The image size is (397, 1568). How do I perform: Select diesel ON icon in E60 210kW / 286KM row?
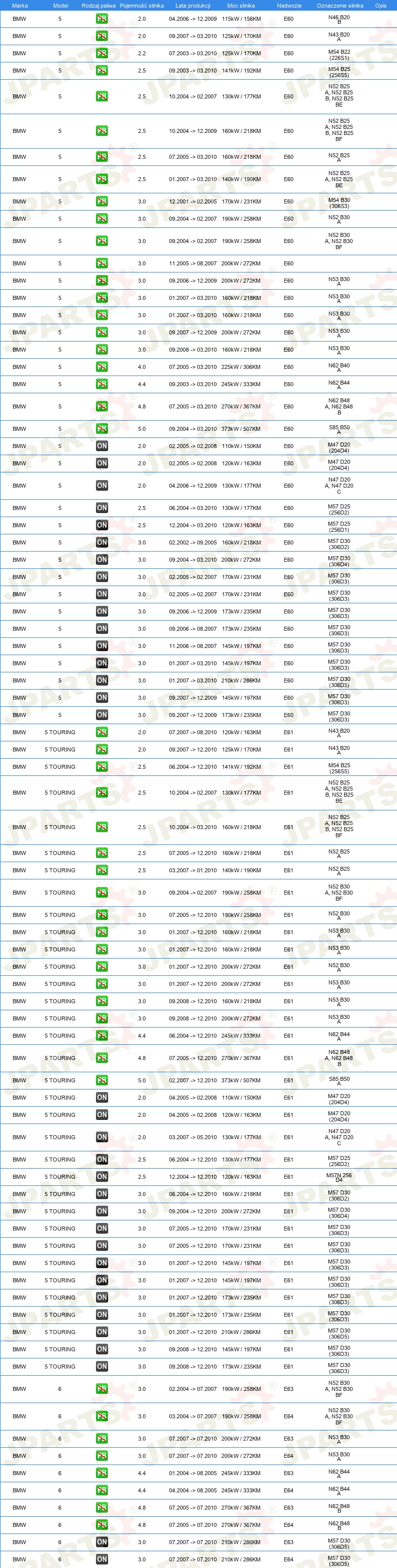click(x=102, y=680)
